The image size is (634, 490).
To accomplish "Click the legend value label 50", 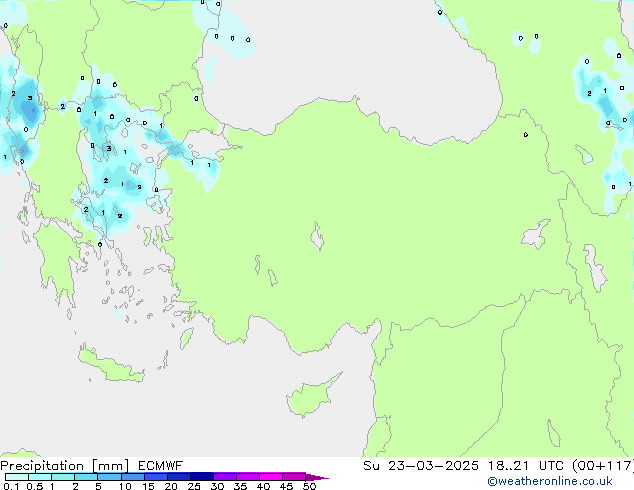I will tap(310, 486).
